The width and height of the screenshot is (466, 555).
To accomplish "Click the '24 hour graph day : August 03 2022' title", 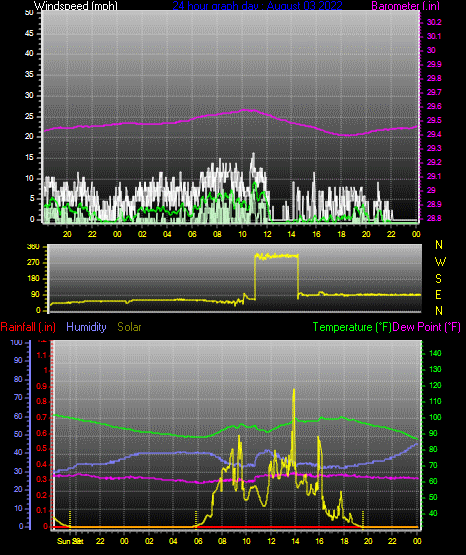I will (x=257, y=6).
